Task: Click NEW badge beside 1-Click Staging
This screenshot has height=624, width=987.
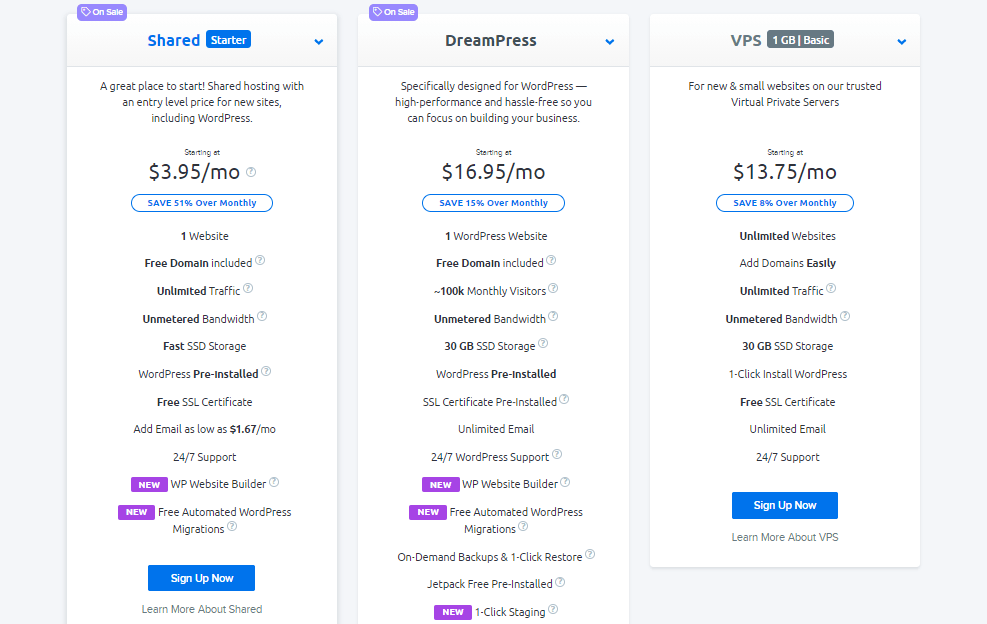Action: (x=453, y=612)
